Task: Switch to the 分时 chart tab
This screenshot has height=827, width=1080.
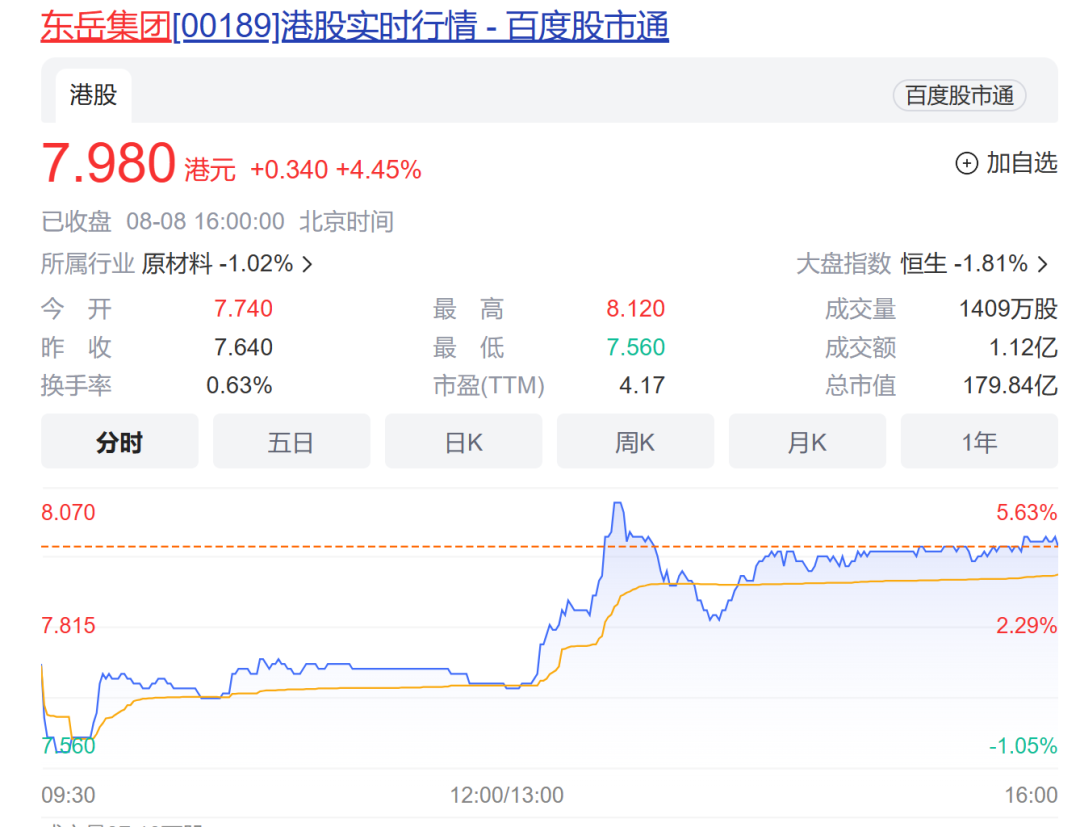Action: click(x=120, y=441)
